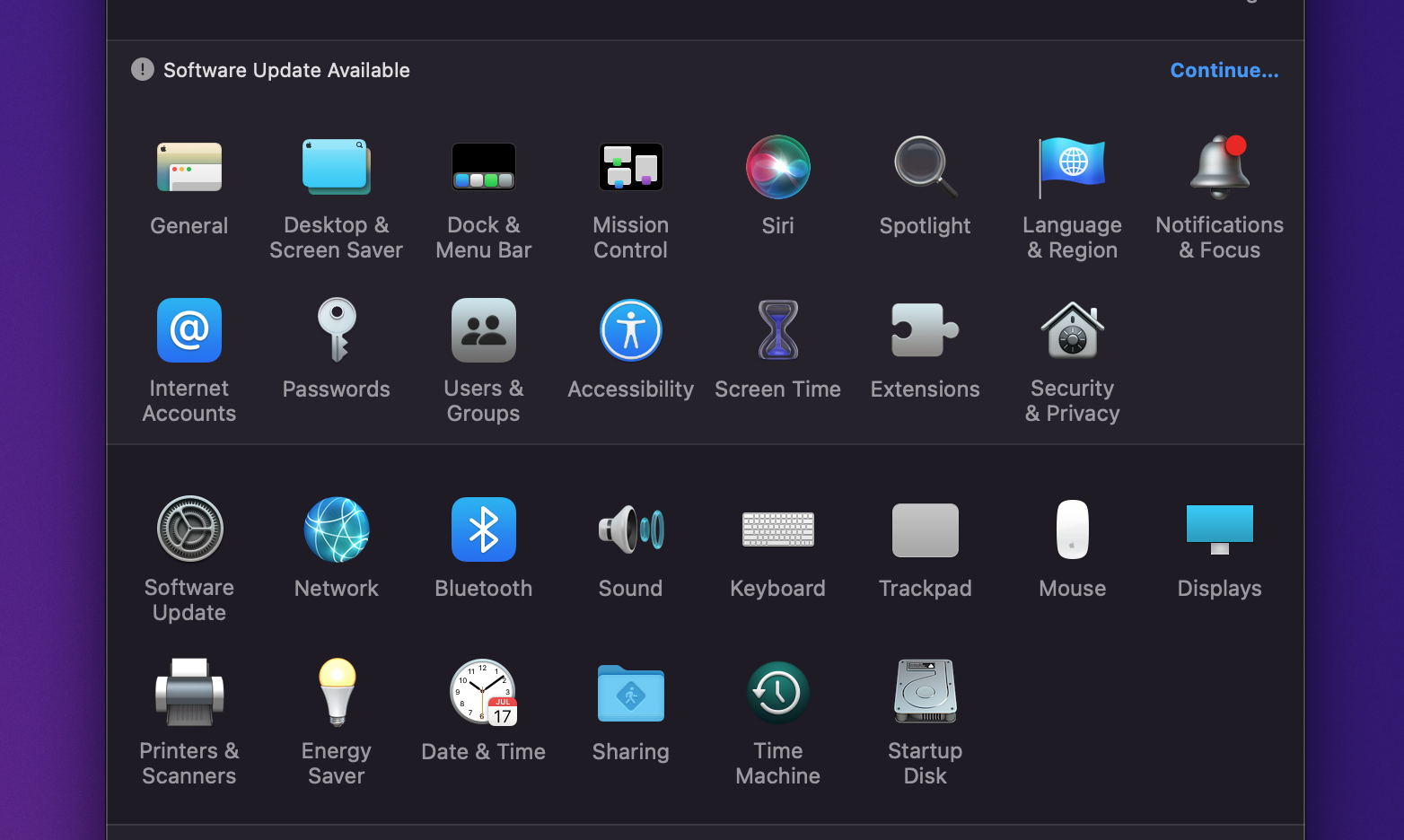Click the Continue... software update link
Image resolution: width=1404 pixels, height=840 pixels.
click(x=1224, y=70)
